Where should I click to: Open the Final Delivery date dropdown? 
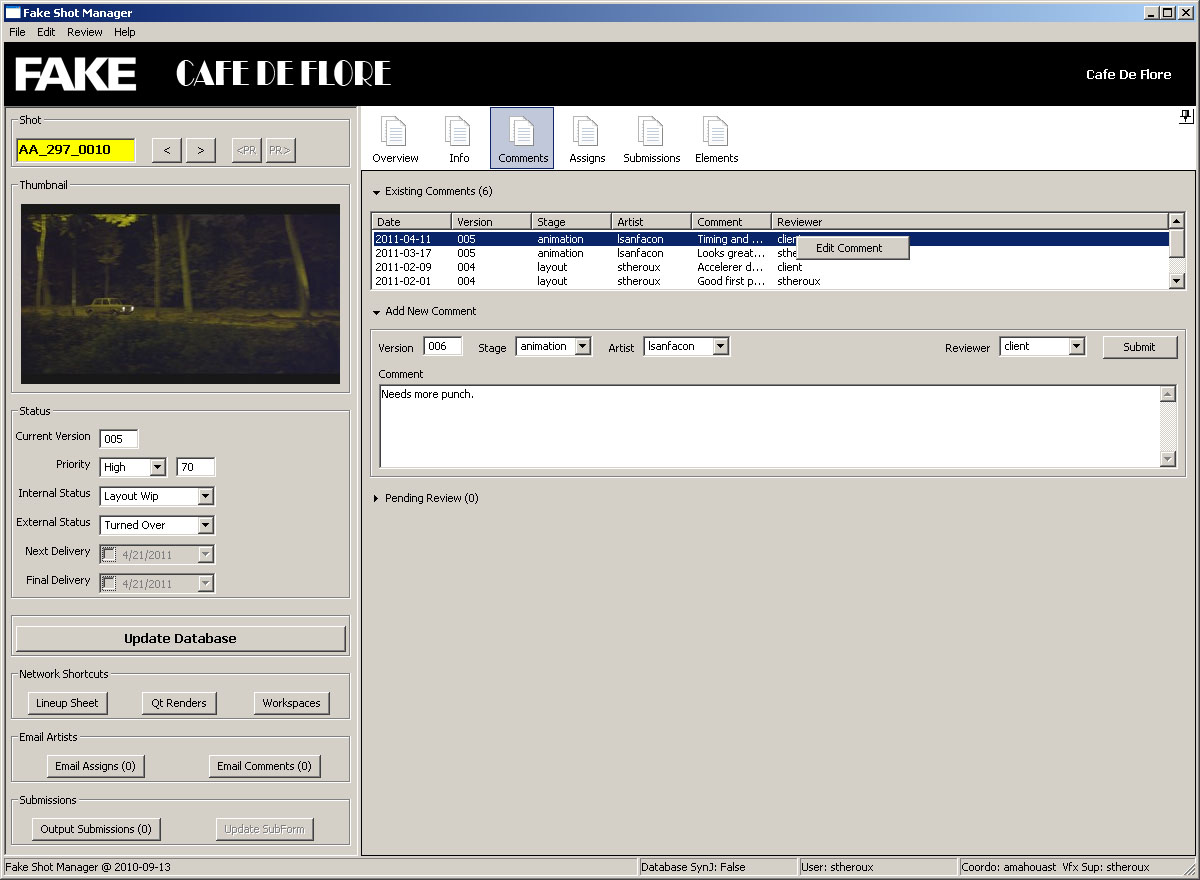pos(205,583)
